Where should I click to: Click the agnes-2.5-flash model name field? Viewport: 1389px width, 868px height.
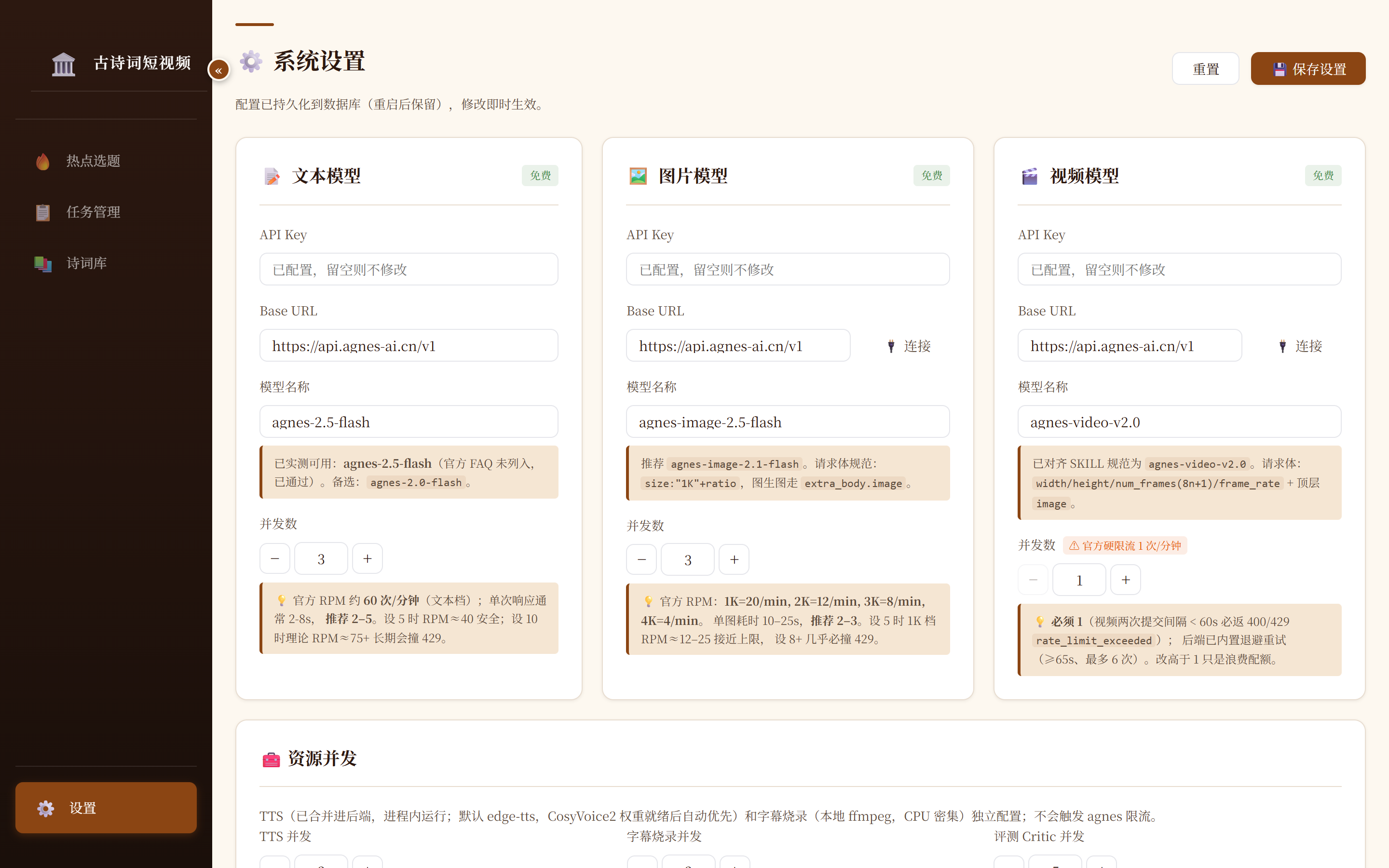pos(409,422)
